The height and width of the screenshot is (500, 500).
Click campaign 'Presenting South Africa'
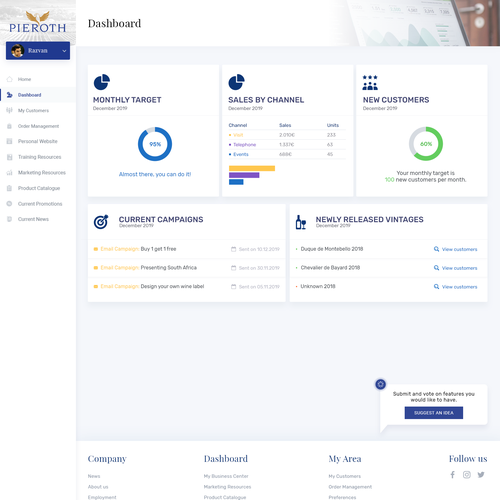click(169, 268)
